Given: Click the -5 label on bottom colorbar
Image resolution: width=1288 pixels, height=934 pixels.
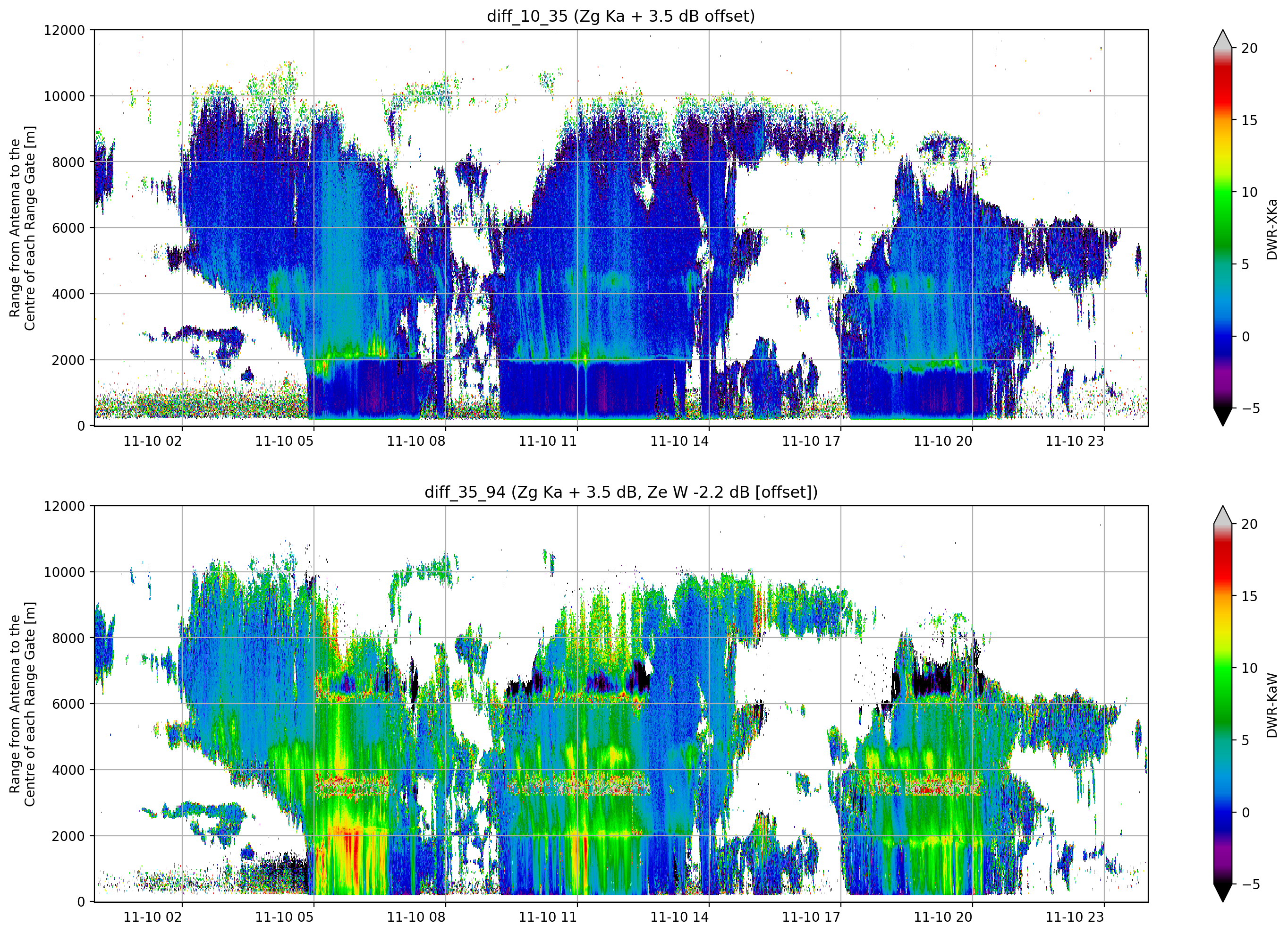Looking at the screenshot, I should pos(1251,884).
